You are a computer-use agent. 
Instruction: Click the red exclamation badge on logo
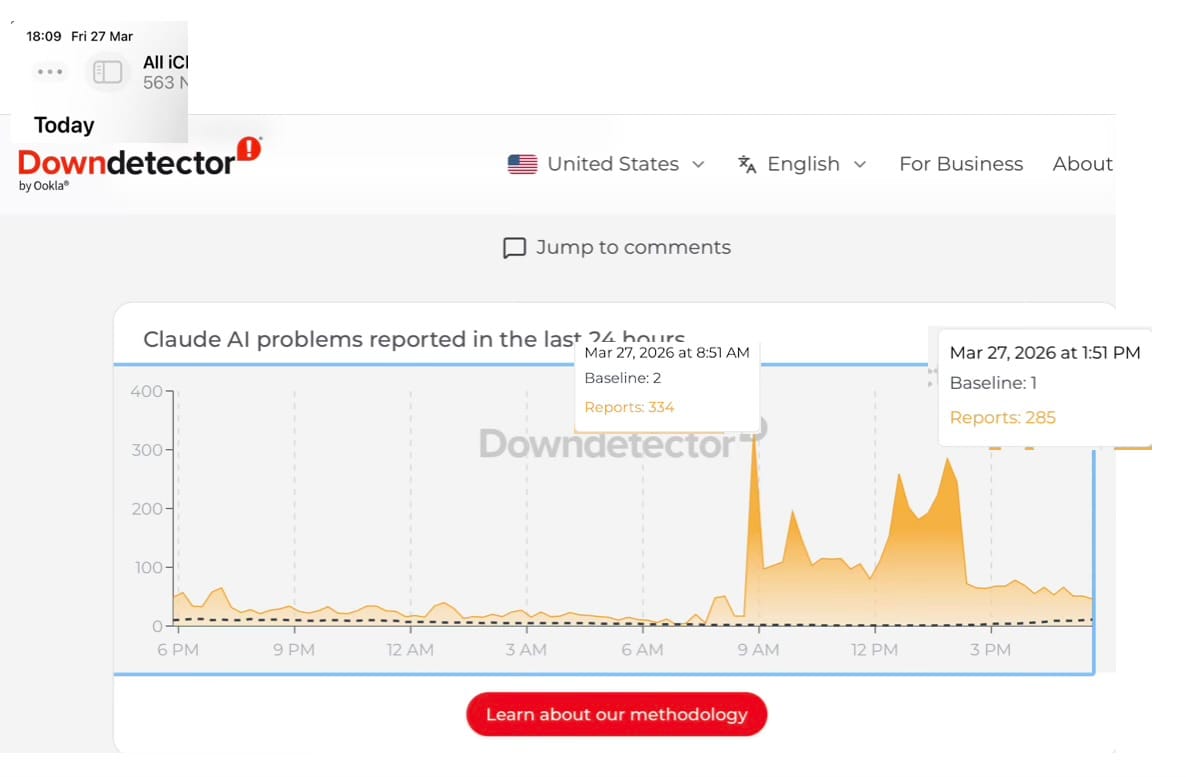point(248,150)
